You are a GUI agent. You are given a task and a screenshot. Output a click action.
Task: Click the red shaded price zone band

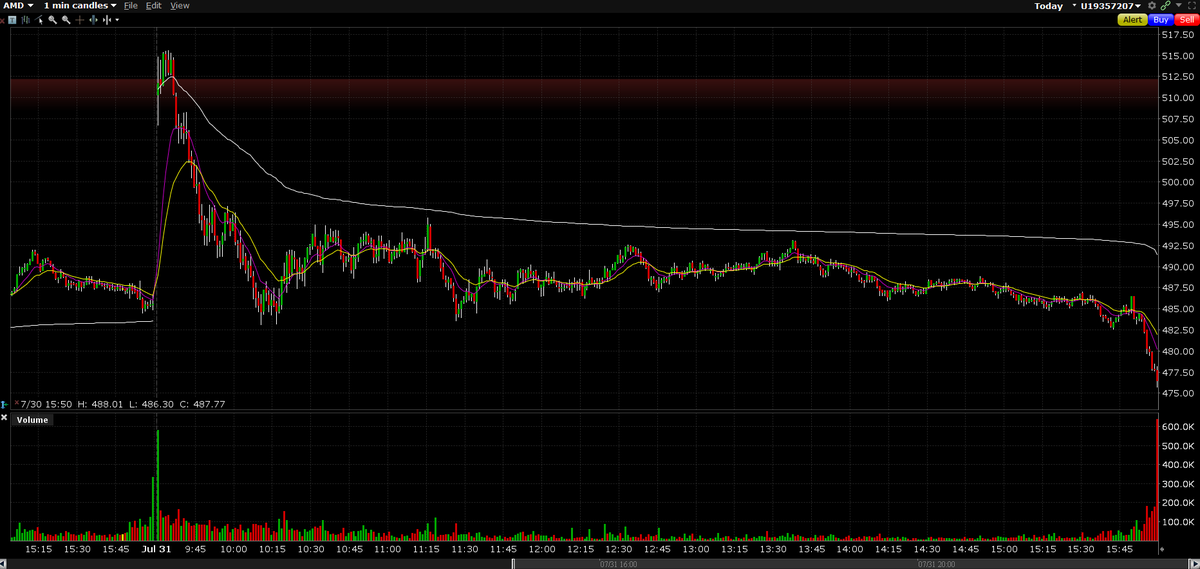click(584, 92)
